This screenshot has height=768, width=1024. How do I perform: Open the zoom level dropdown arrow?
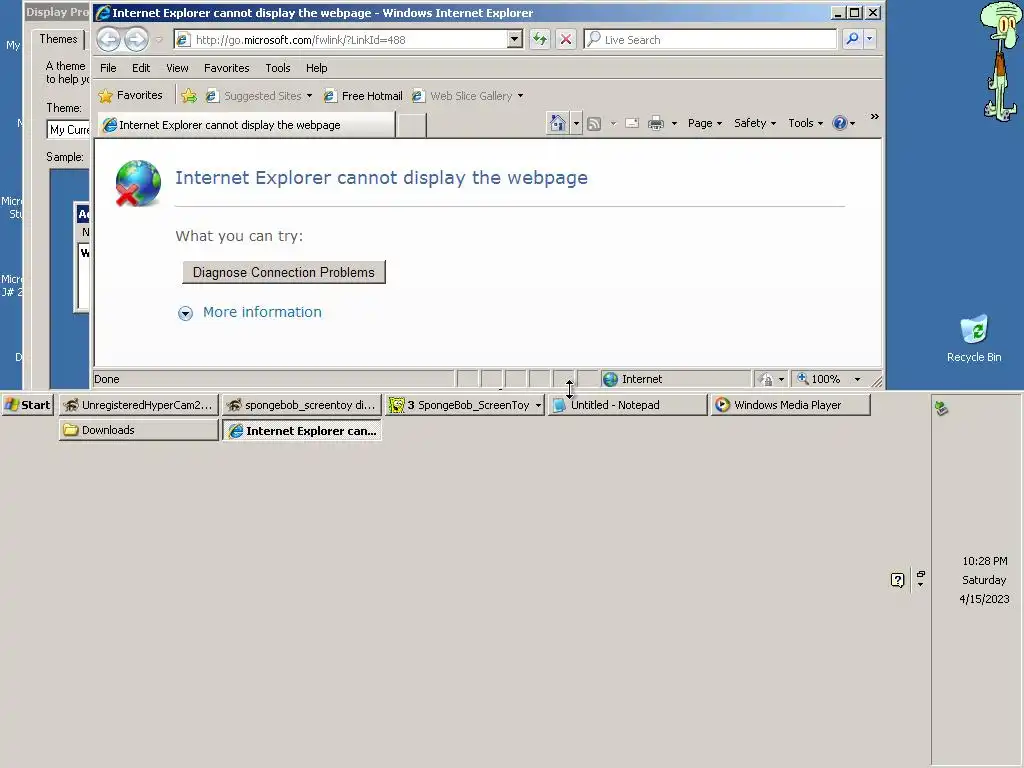click(857, 379)
